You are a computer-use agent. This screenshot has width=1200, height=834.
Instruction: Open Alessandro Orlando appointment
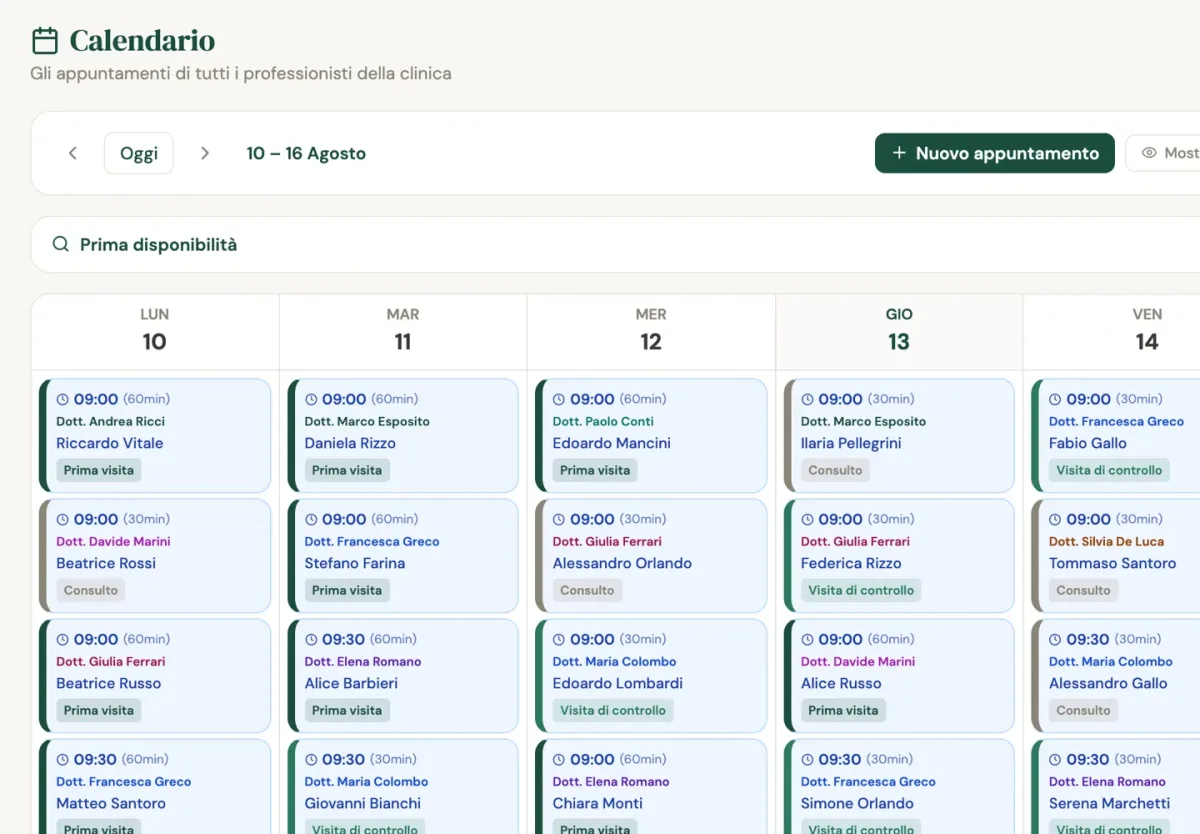tap(651, 555)
